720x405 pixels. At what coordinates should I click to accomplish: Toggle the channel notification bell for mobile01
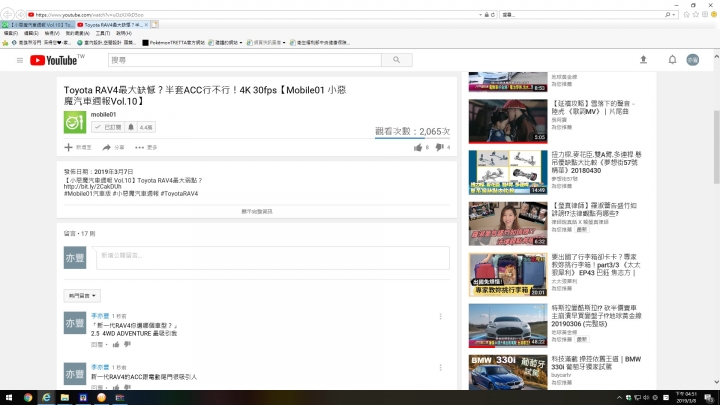click(131, 127)
